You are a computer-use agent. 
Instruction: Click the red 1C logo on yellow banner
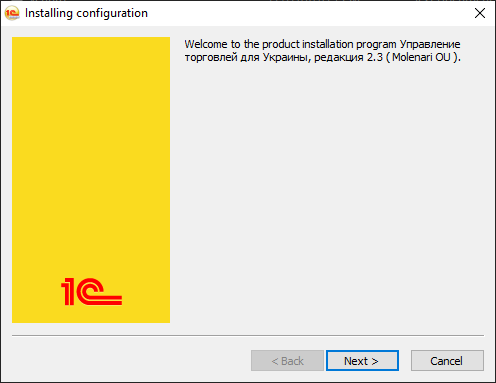coord(91,291)
